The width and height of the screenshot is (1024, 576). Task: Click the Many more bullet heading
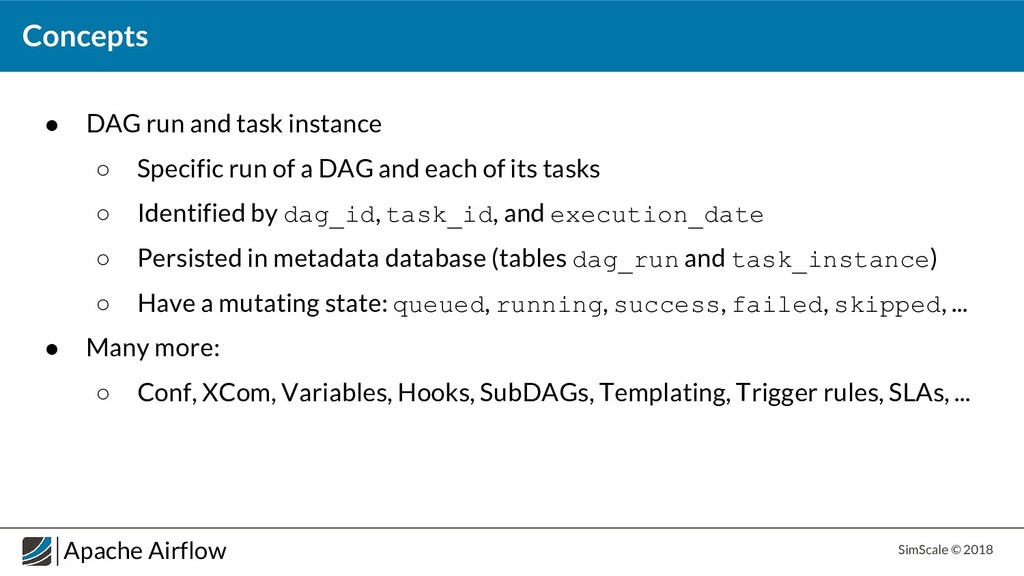[x=153, y=348]
